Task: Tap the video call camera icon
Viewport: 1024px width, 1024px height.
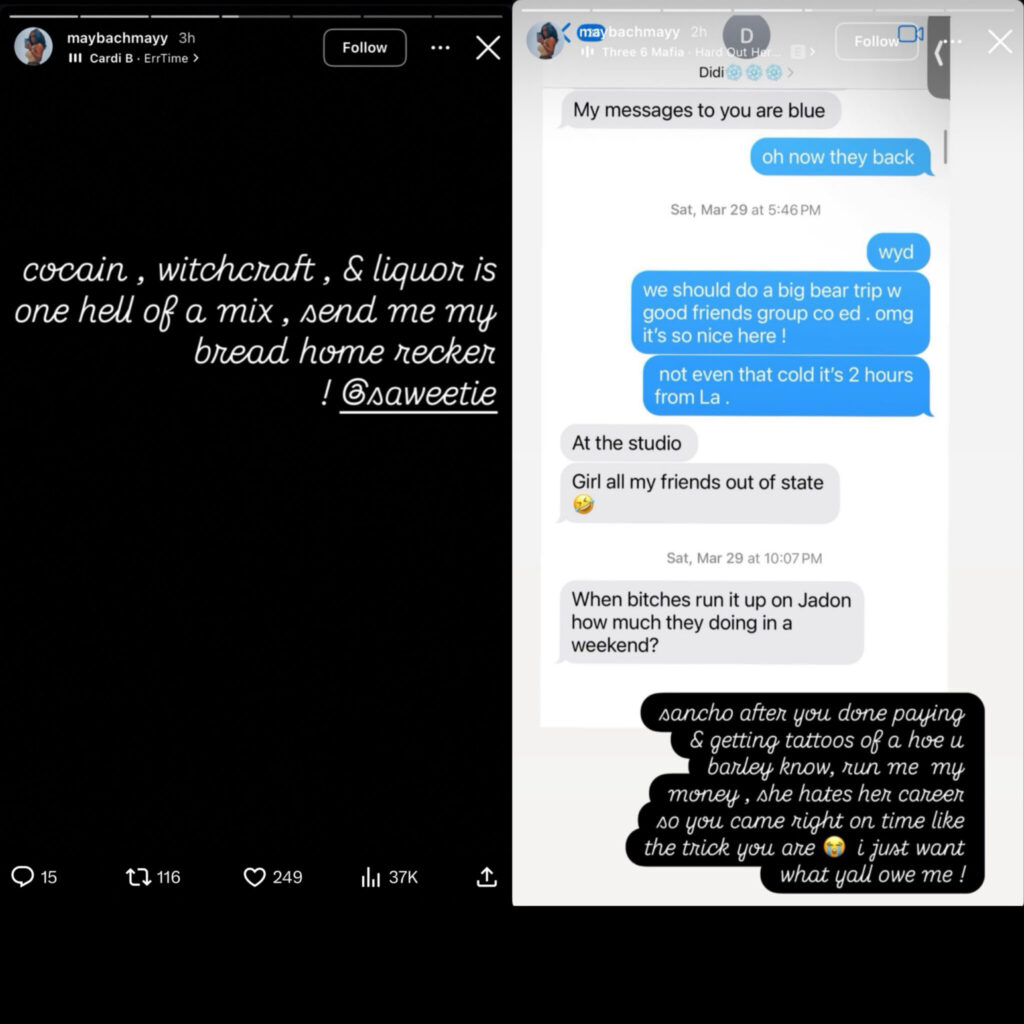Action: 910,33
